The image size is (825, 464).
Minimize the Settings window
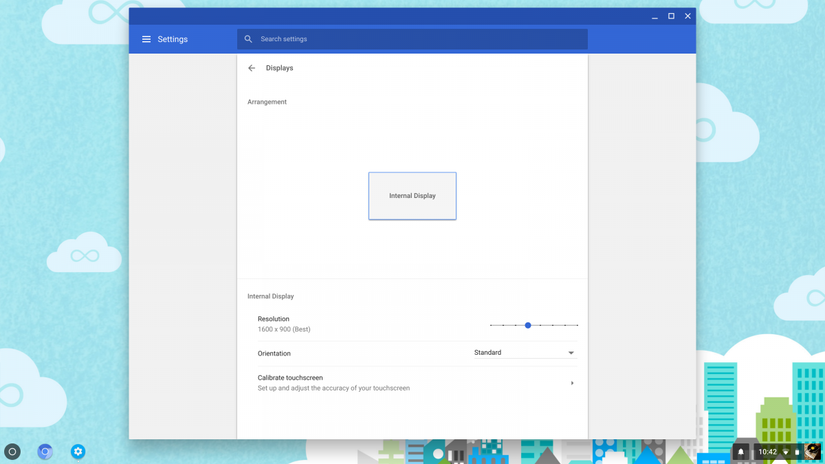[655, 16]
